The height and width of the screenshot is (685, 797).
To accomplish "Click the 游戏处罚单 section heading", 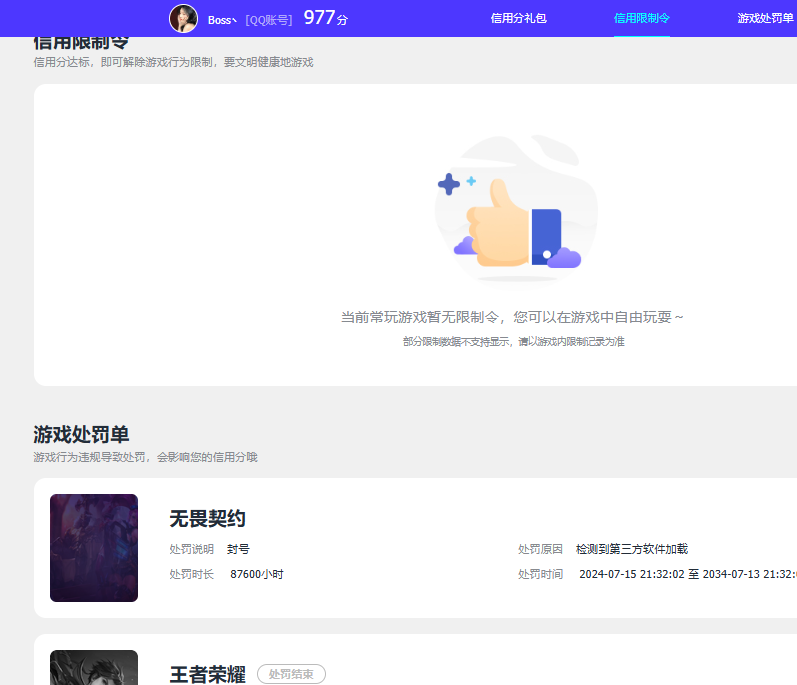I will pyautogui.click(x=81, y=434).
